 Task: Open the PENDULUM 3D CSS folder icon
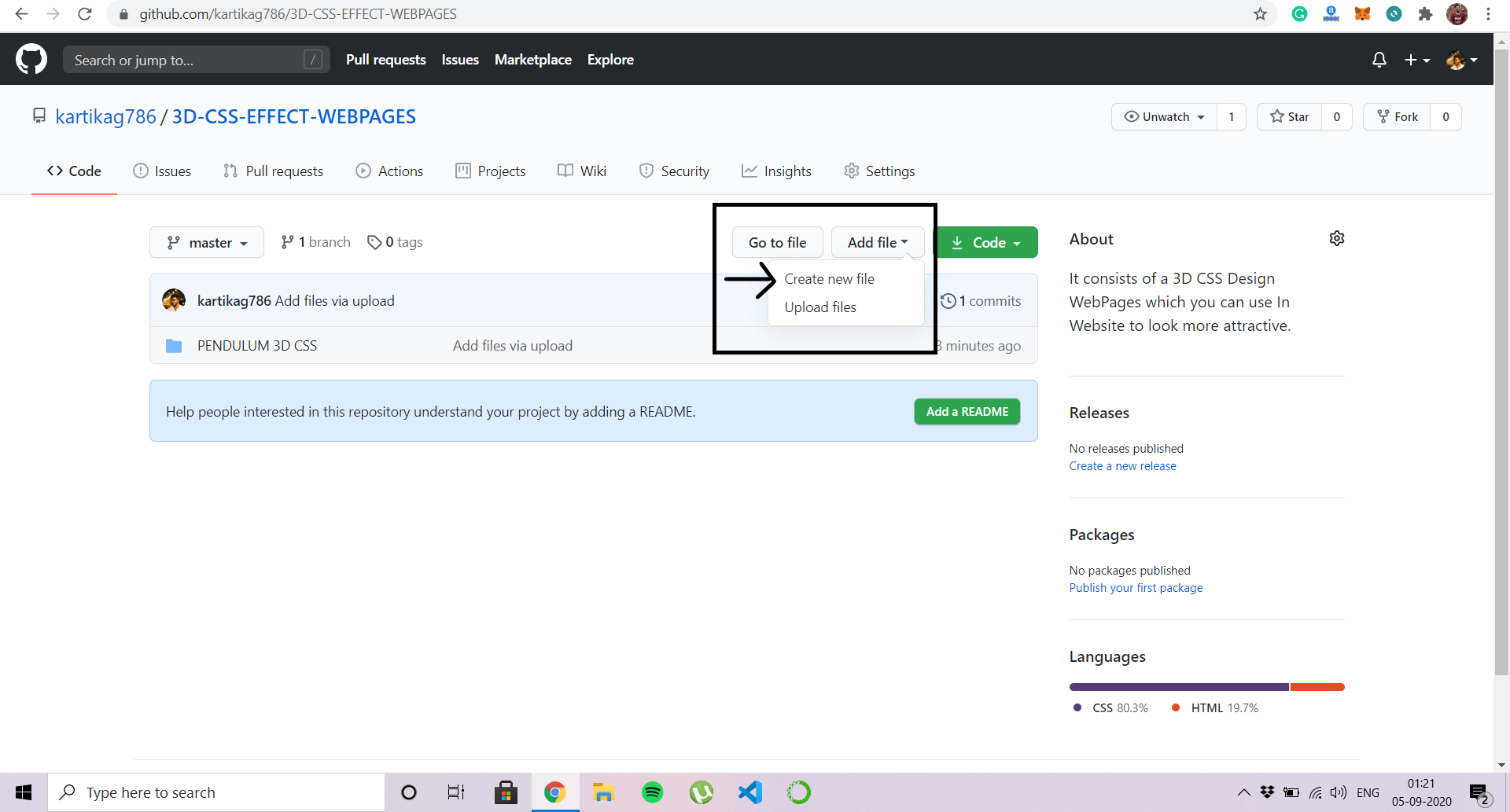(x=175, y=345)
